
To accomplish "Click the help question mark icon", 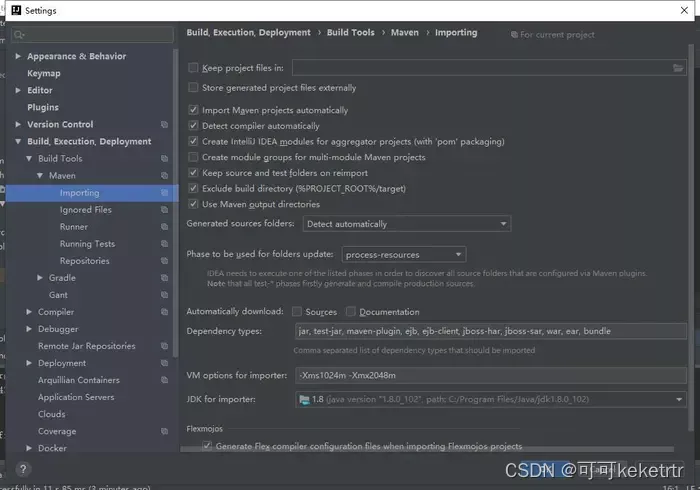I will 23,469.
